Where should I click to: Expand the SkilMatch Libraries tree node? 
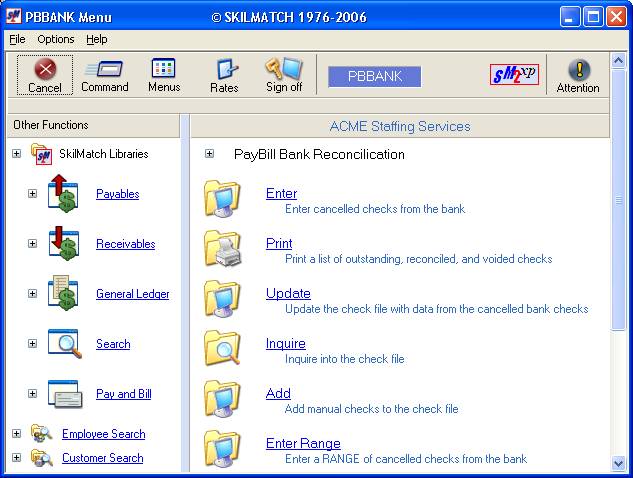[17, 154]
